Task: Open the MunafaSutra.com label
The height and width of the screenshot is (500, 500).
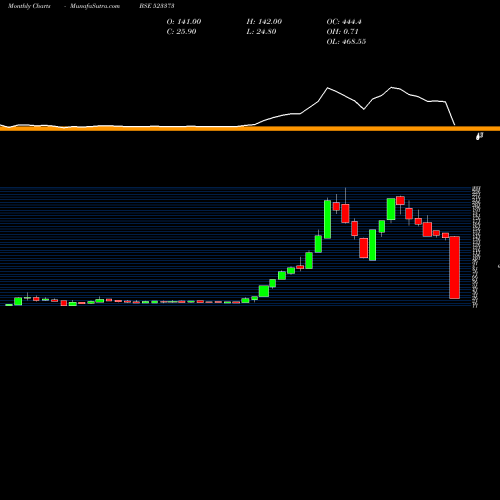Action: tap(95, 6)
